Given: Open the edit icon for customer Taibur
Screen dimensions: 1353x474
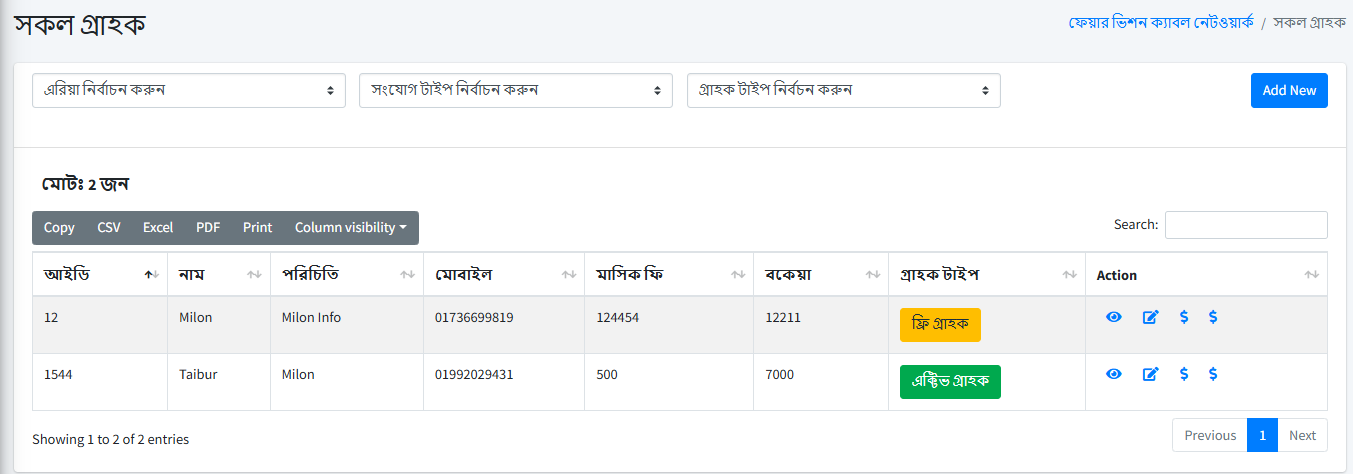Looking at the screenshot, I should (1150, 374).
